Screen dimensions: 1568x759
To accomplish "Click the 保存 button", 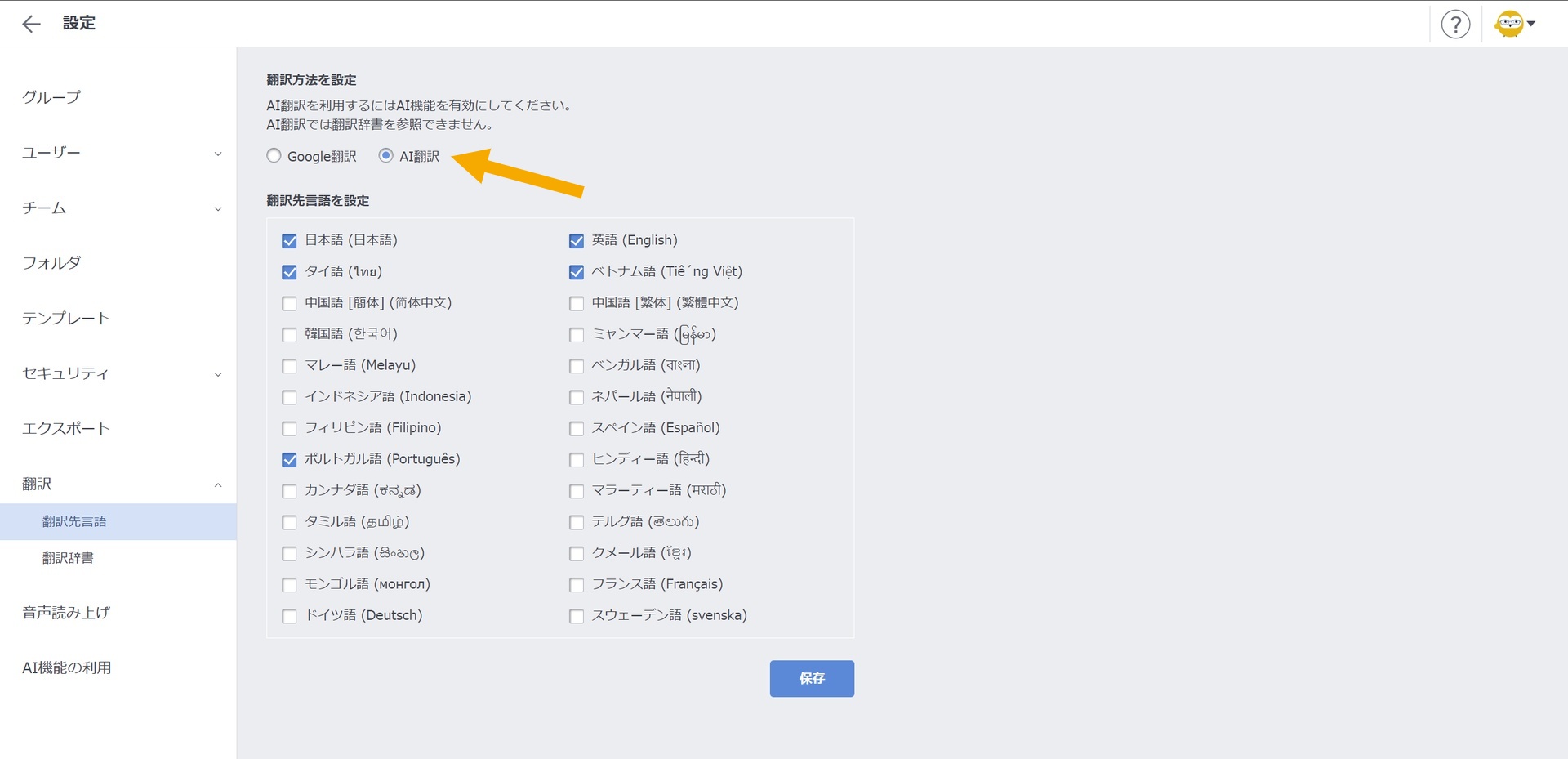I will [x=811, y=678].
